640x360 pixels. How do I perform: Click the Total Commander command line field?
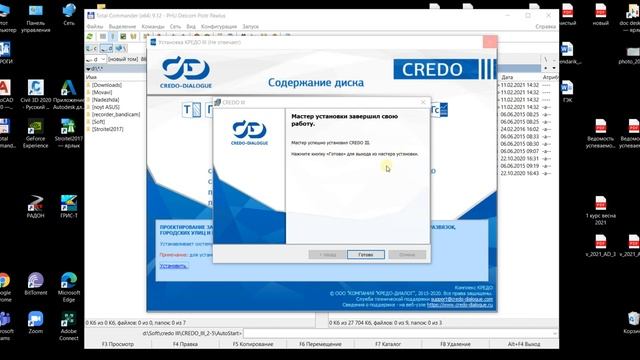400,333
